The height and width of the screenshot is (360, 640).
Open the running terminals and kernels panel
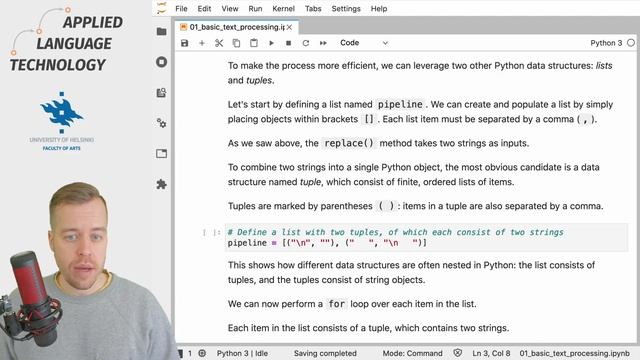[162, 62]
